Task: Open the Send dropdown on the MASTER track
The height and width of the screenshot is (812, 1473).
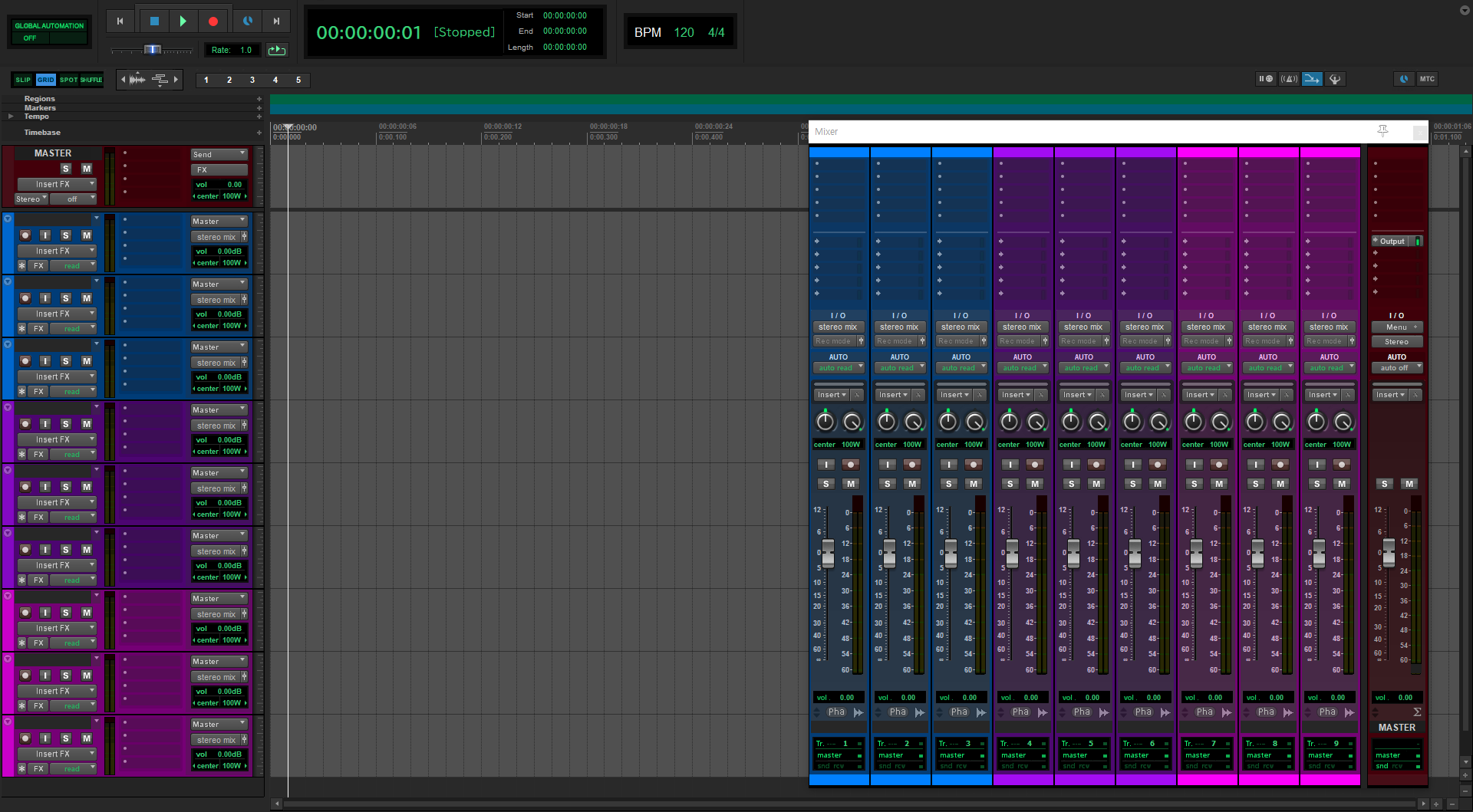Action: (x=219, y=154)
